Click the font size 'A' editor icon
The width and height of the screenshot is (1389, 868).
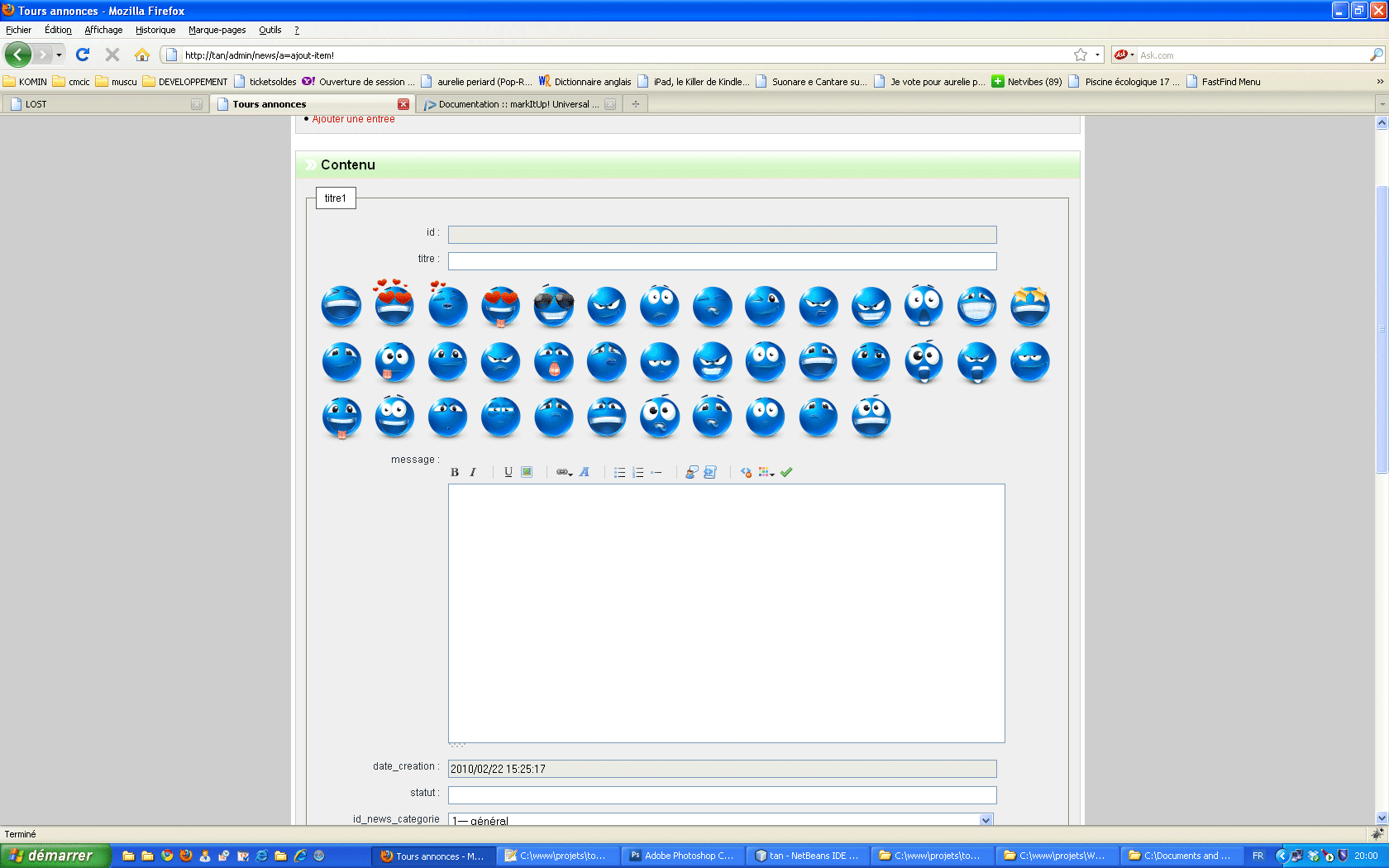coord(585,472)
